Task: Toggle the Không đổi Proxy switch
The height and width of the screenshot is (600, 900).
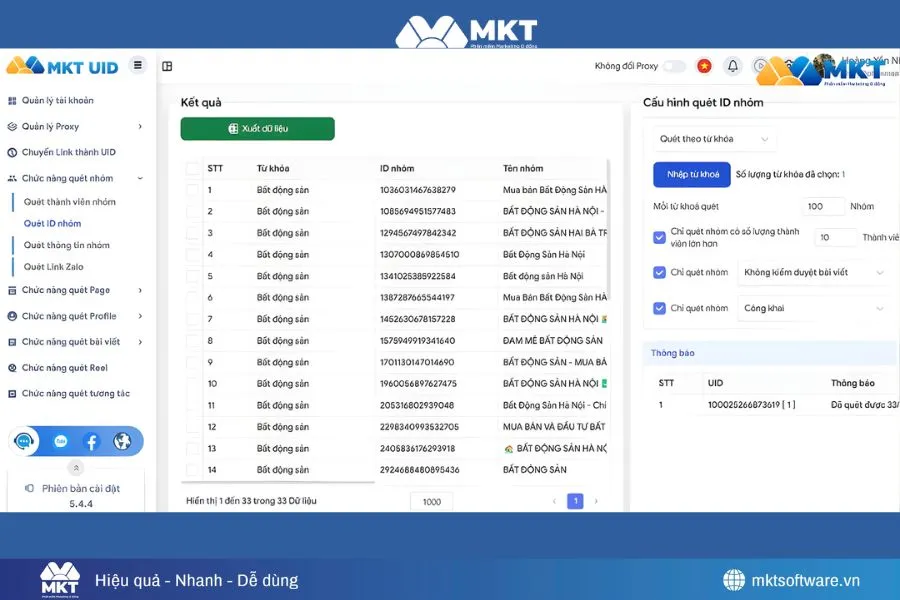Action: [675, 65]
